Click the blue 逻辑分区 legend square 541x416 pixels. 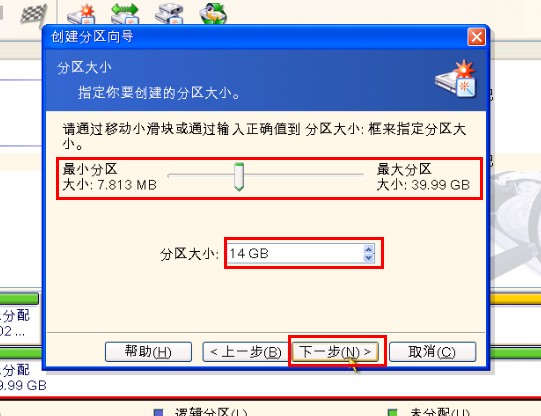[x=158, y=412]
